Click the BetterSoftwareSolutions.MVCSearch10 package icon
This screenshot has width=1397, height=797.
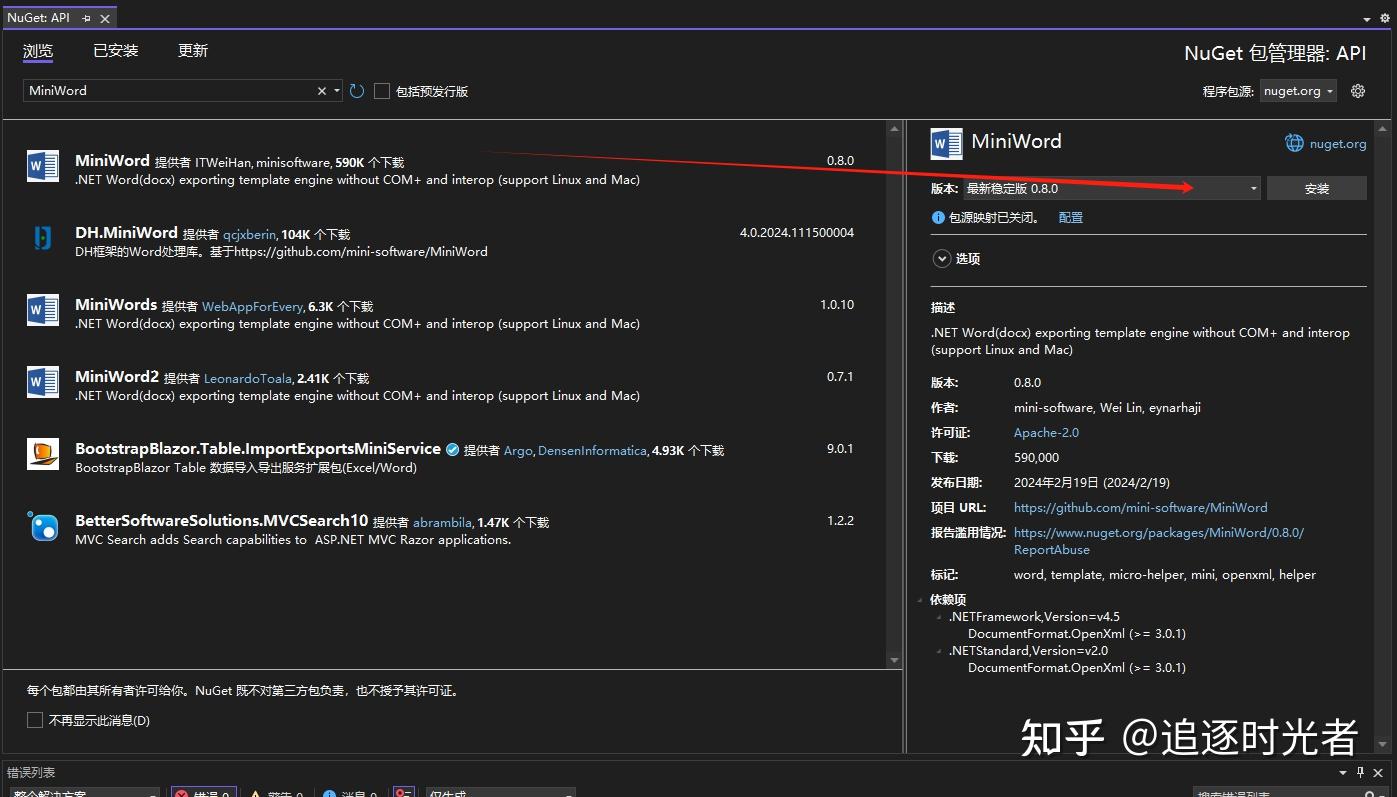pos(43,526)
